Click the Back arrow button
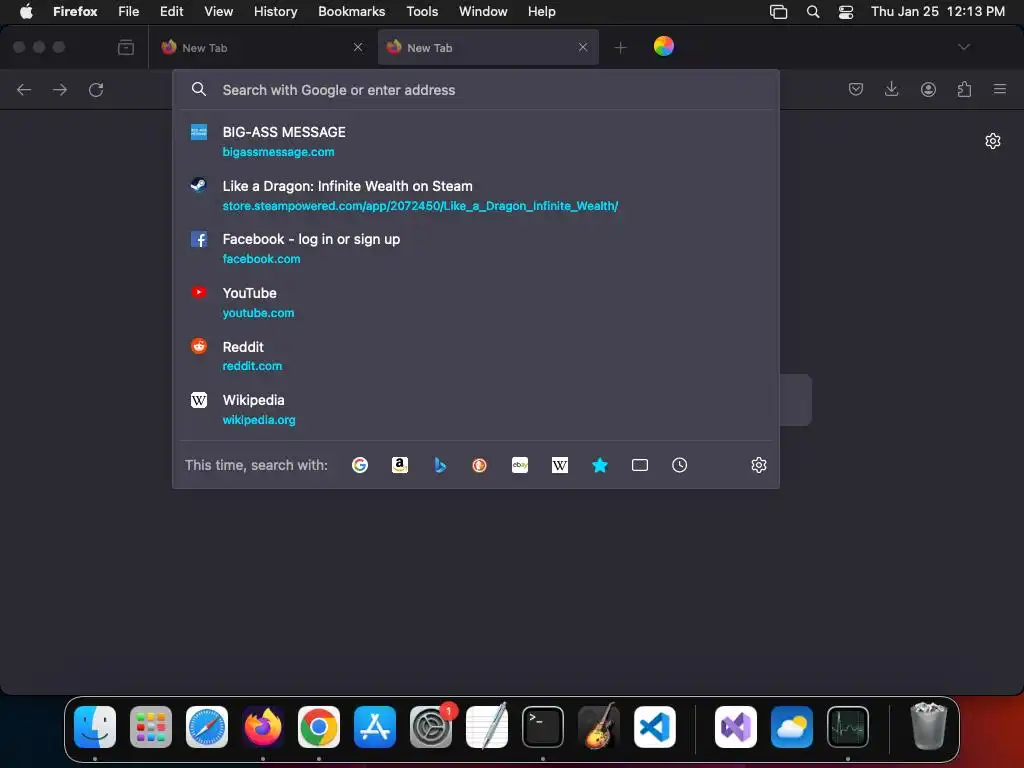1024x768 pixels. pos(24,89)
